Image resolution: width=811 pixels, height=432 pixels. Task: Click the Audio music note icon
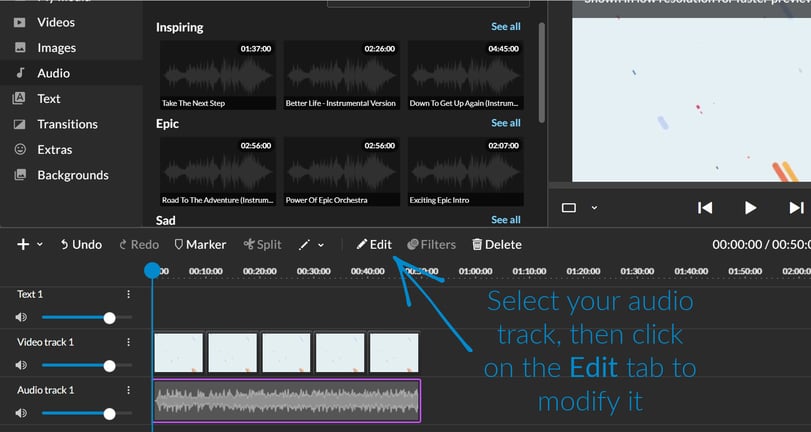pos(20,73)
